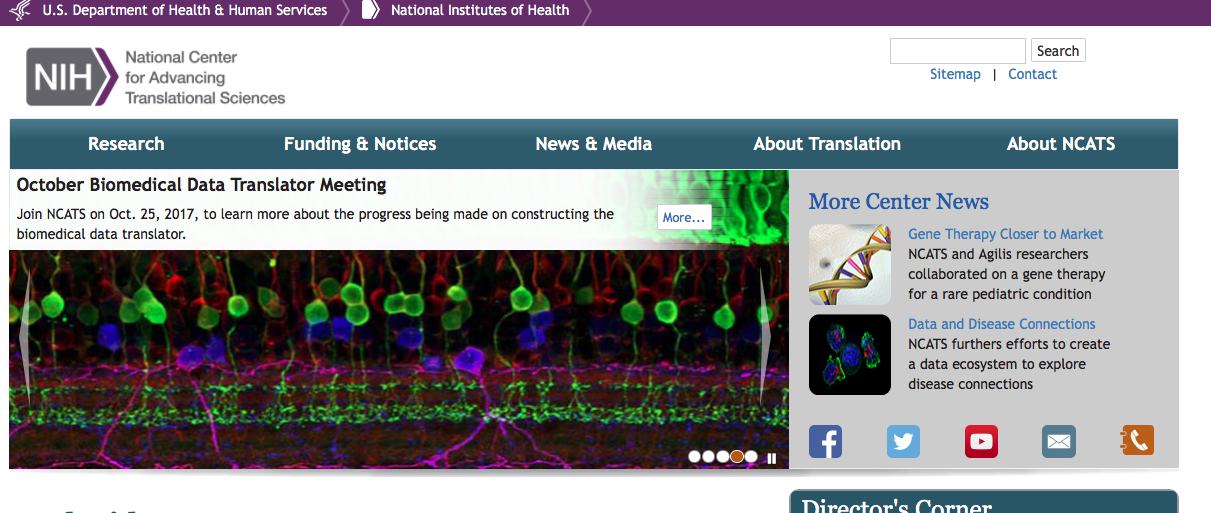Select the first carousel slide dot
Image resolution: width=1211 pixels, height=513 pixels.
pos(695,457)
